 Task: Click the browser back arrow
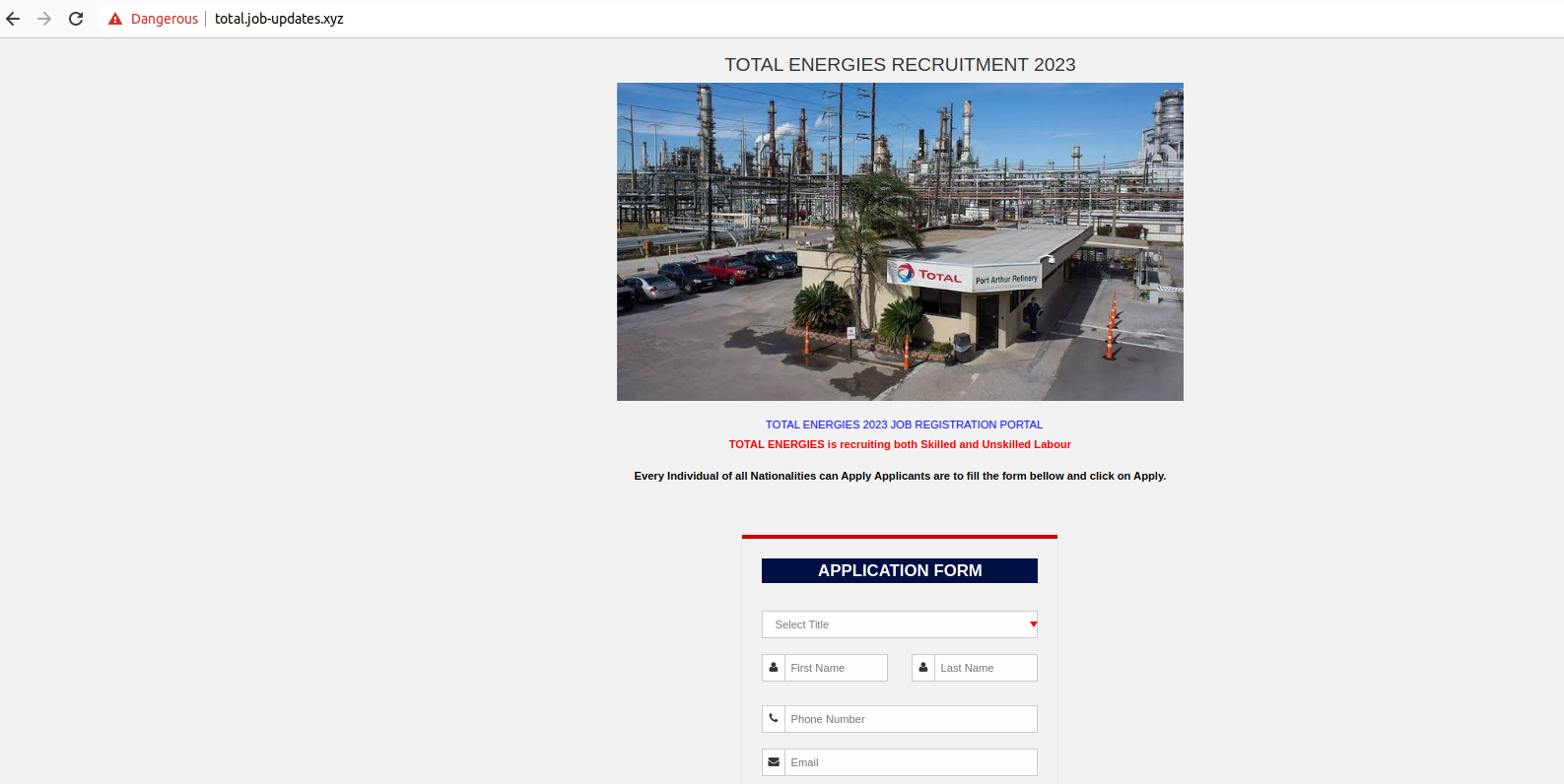click(x=13, y=19)
